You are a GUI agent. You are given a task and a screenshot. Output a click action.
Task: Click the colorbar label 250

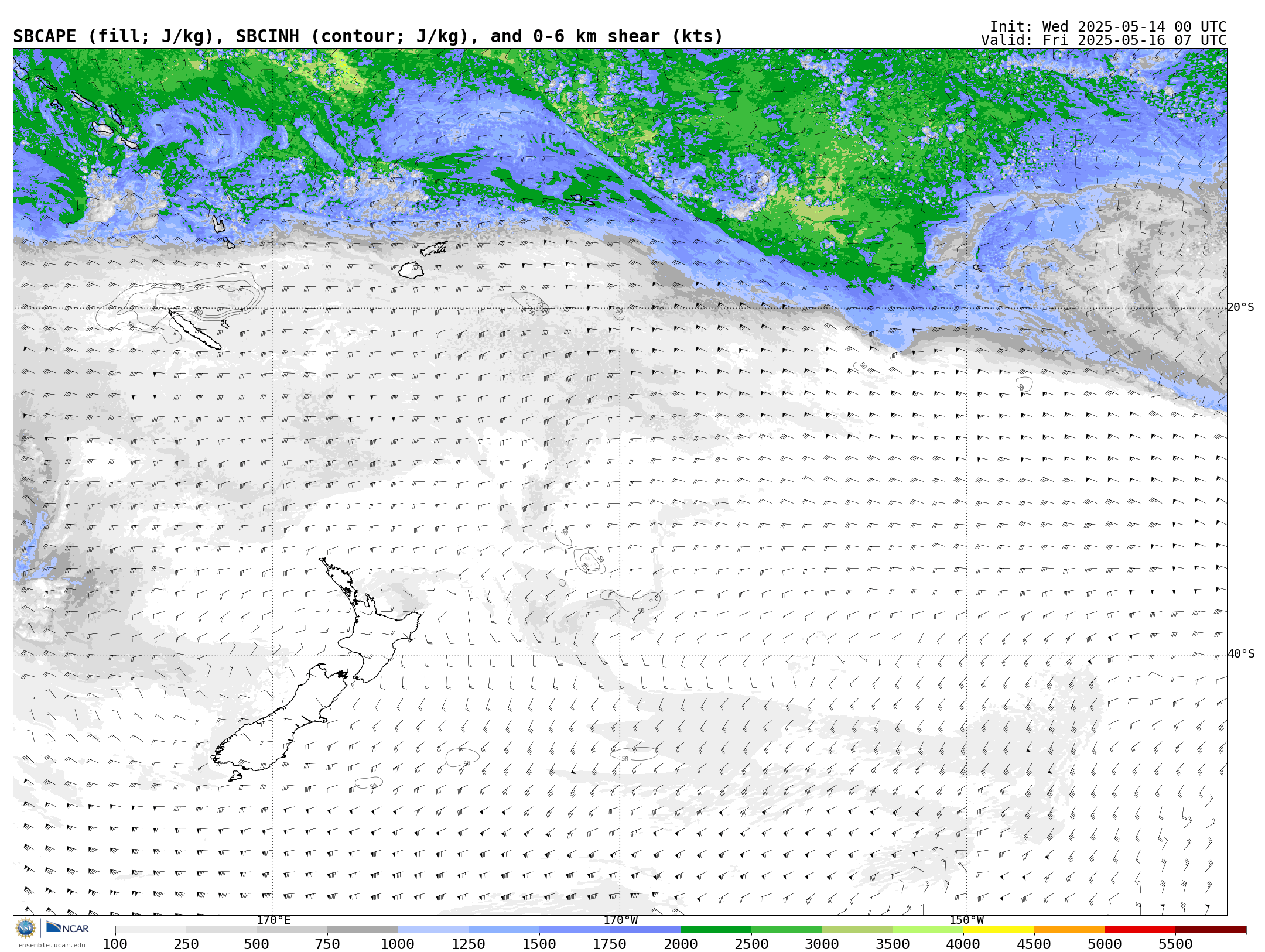pyautogui.click(x=186, y=944)
